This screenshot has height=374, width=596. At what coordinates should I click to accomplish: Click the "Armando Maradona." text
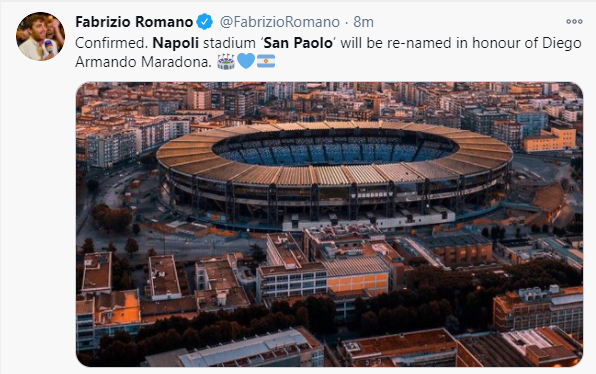[x=143, y=62]
